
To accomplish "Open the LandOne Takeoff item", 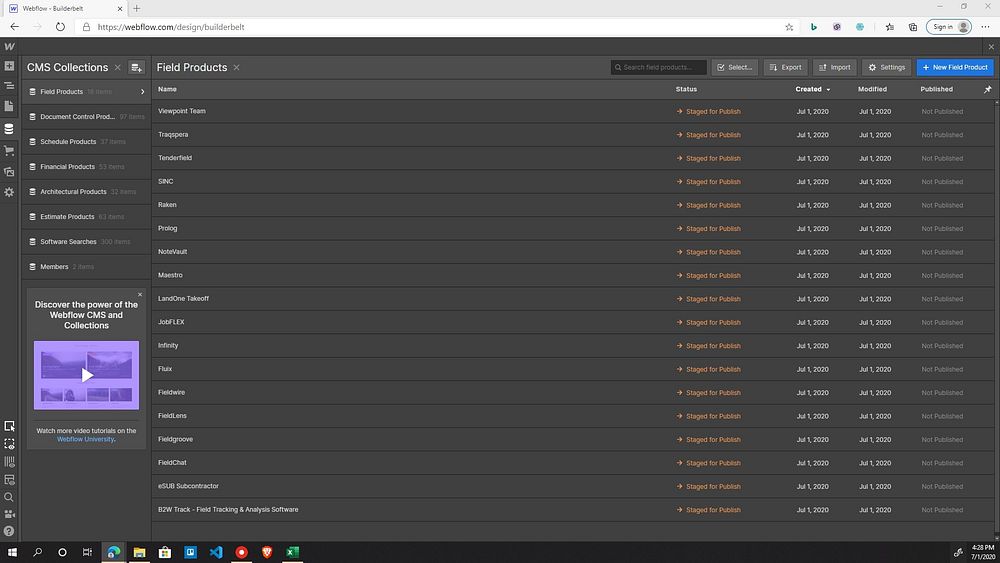I will (573, 298).
